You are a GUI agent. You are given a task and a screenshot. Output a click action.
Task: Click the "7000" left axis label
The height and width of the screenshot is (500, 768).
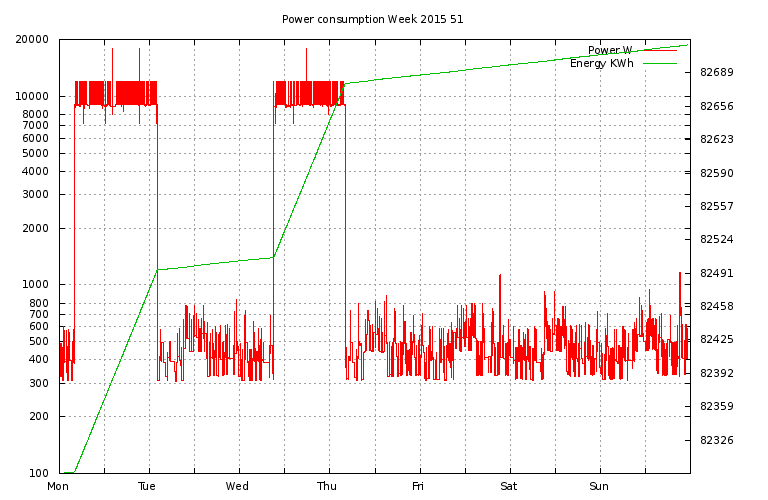coord(36,125)
